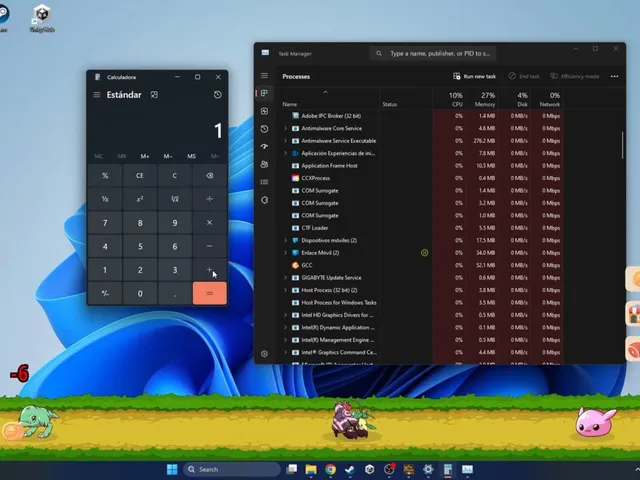This screenshot has height=480, width=640.
Task: Expand Antimalware Core Service process
Action: [285, 128]
